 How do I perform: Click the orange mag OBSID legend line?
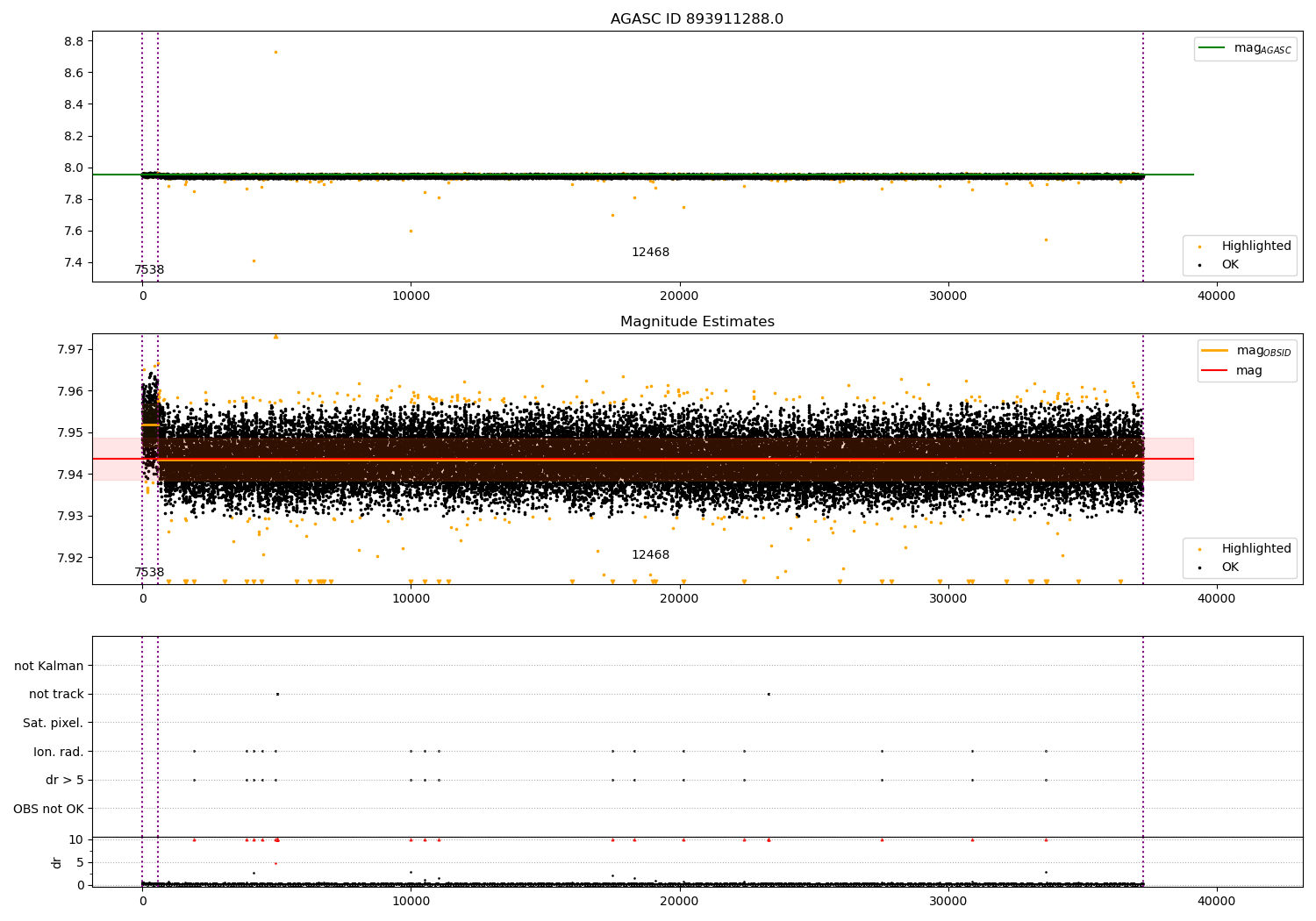pos(1216,351)
